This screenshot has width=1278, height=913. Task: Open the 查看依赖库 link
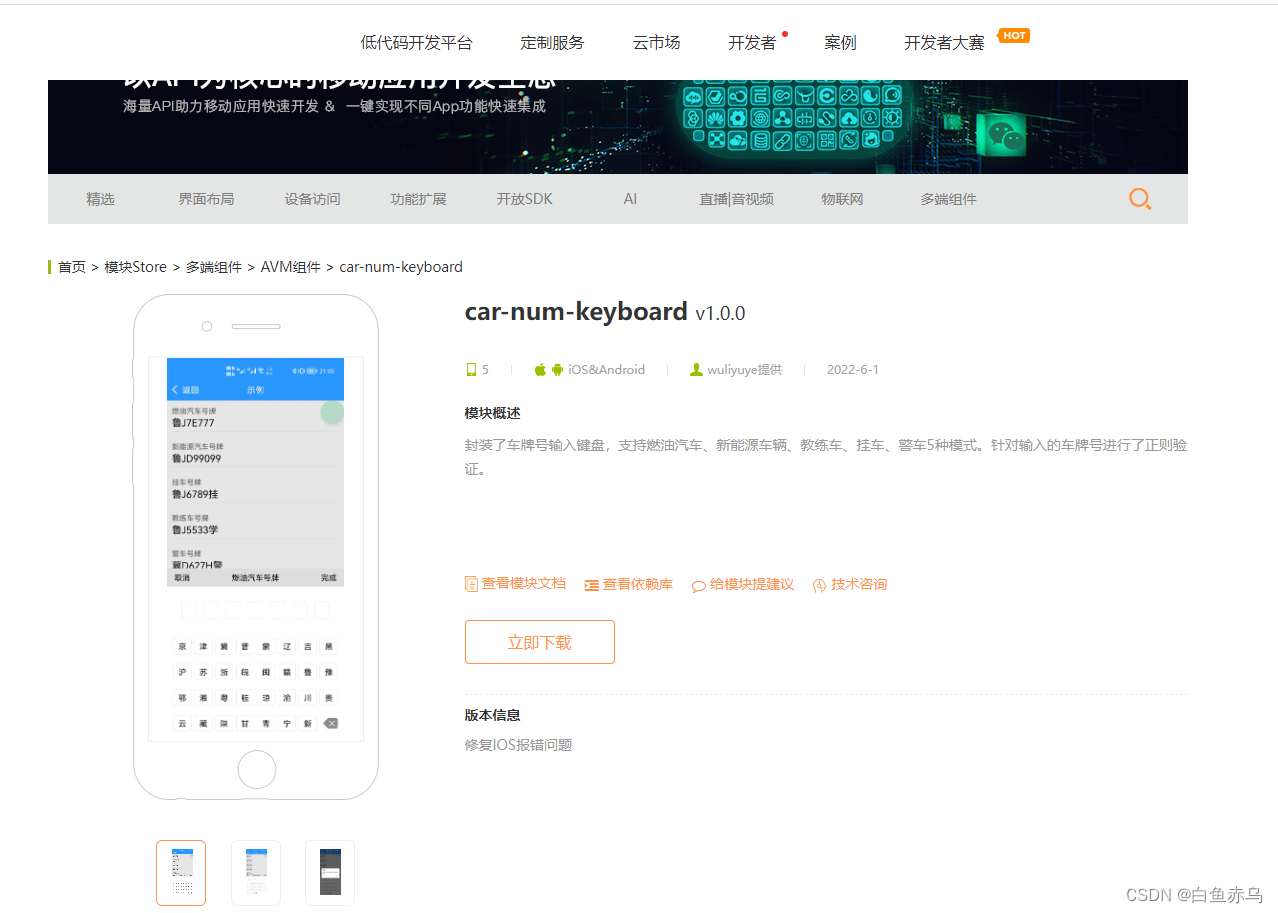[x=637, y=585]
